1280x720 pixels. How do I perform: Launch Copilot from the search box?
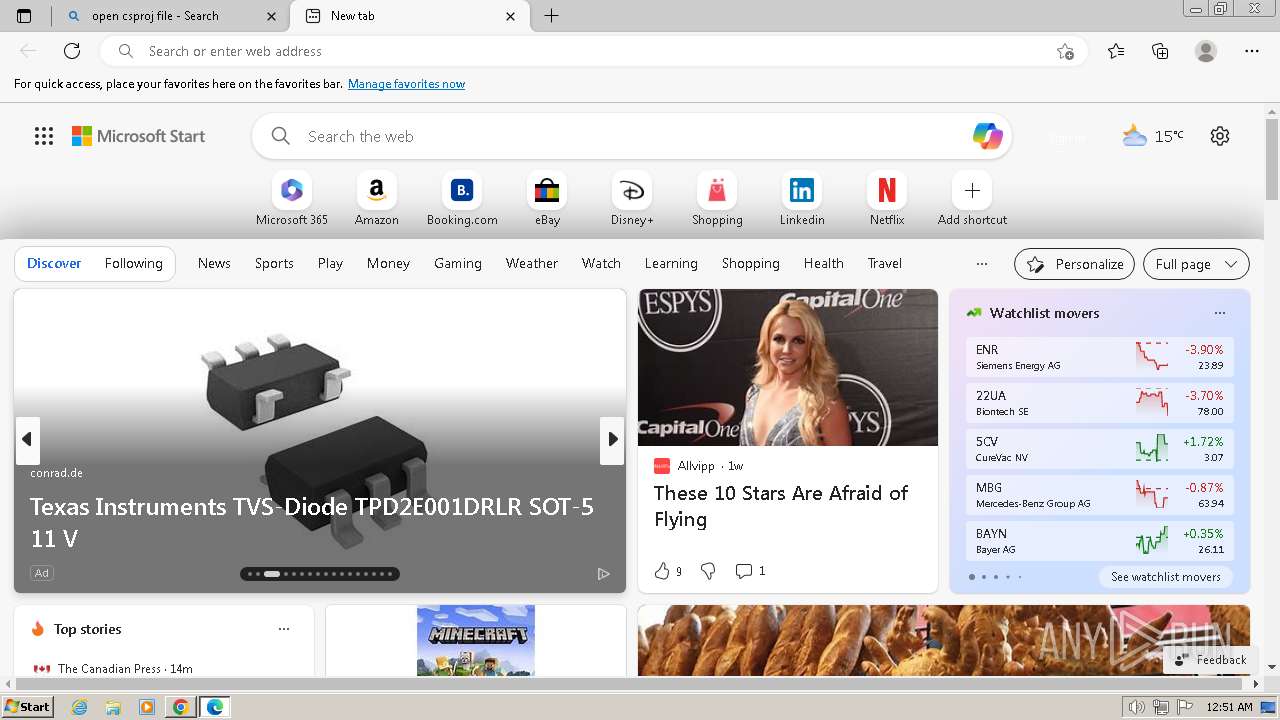(x=987, y=136)
